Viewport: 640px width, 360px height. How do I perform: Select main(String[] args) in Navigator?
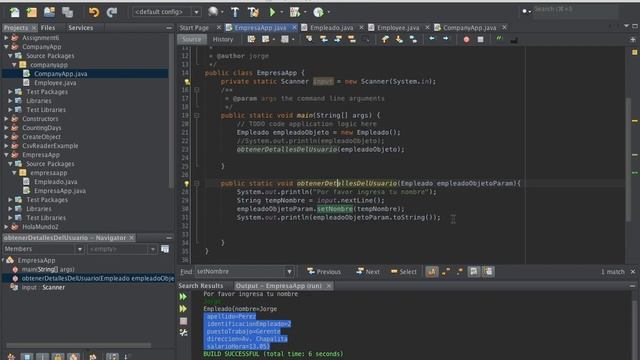[x=48, y=269]
